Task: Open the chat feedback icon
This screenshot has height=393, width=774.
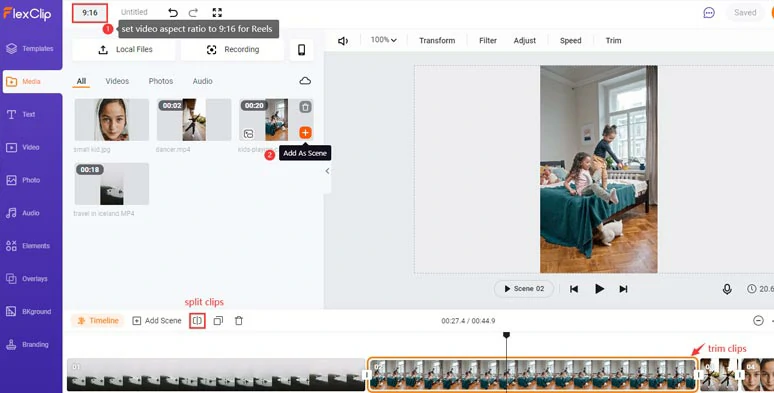Action: 709,13
